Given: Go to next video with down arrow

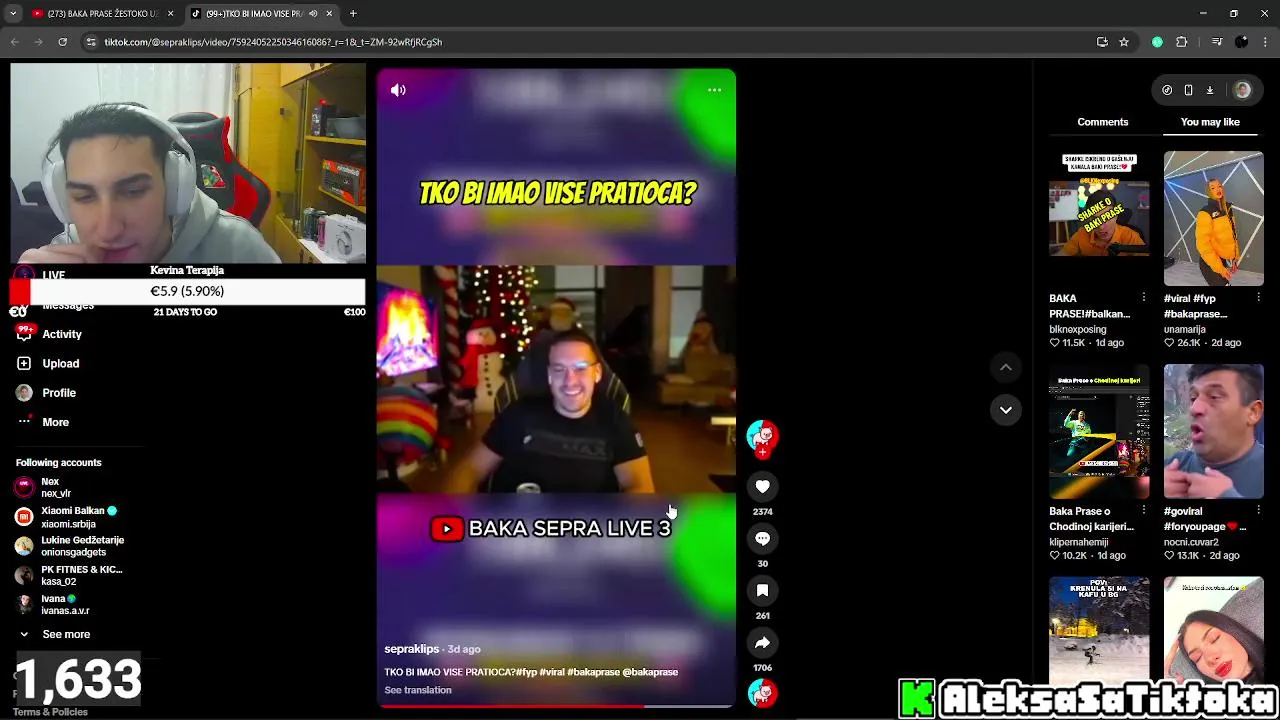Looking at the screenshot, I should [x=1006, y=410].
